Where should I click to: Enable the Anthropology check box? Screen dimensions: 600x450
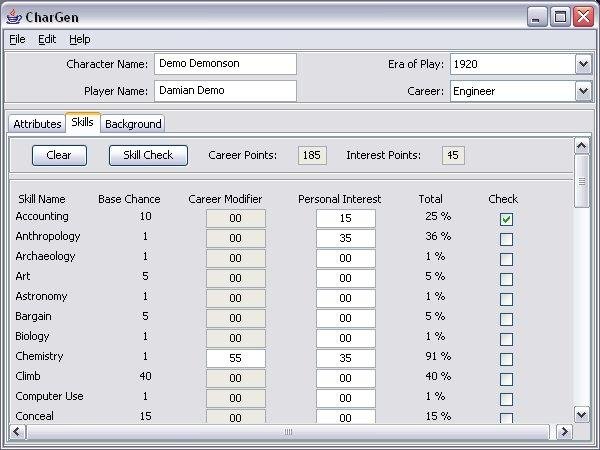(506, 239)
